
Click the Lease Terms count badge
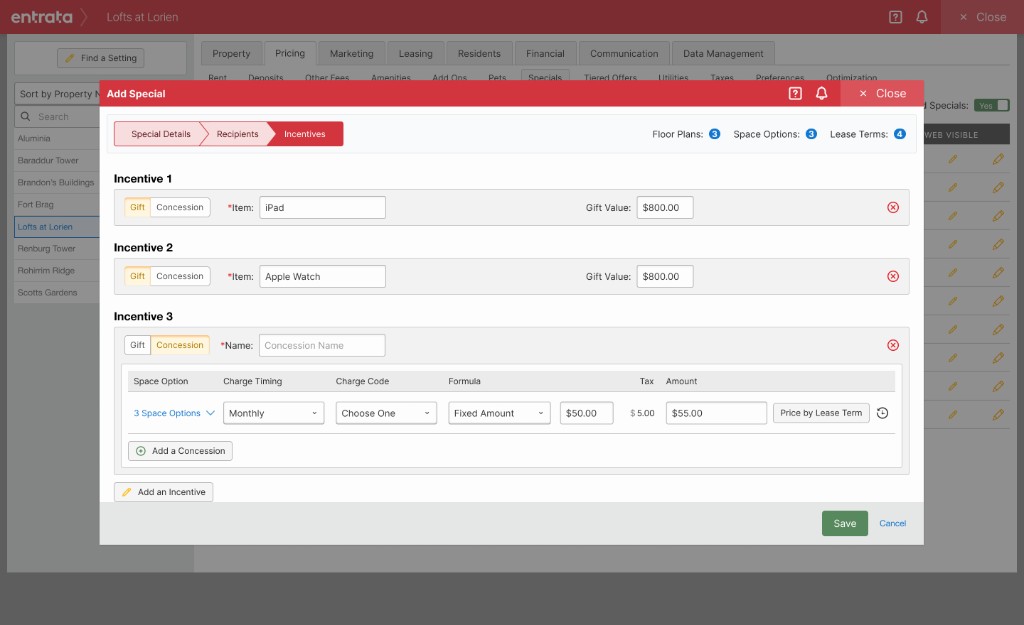(900, 134)
